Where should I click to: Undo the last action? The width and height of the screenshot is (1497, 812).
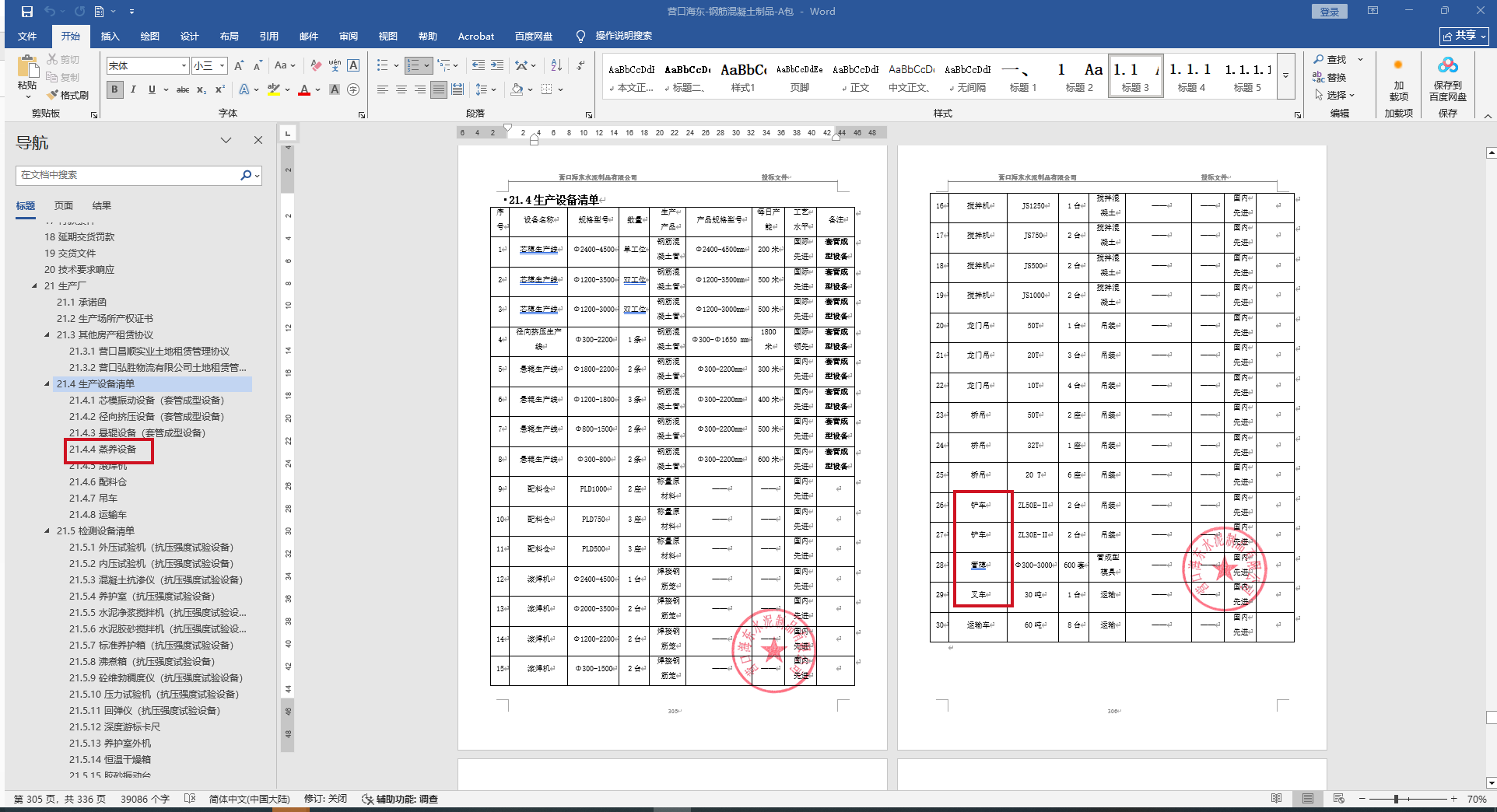coord(50,12)
